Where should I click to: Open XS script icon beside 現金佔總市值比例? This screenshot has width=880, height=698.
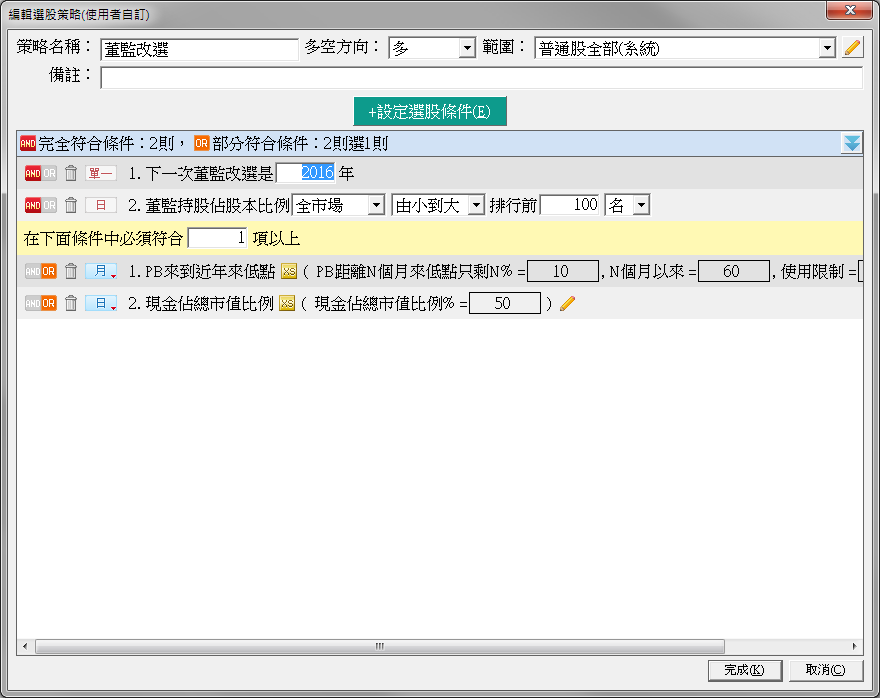287,303
